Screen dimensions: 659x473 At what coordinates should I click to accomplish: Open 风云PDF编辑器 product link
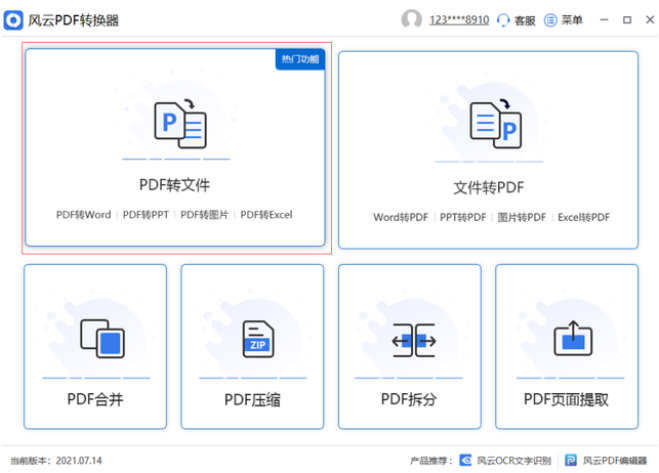(x=614, y=461)
